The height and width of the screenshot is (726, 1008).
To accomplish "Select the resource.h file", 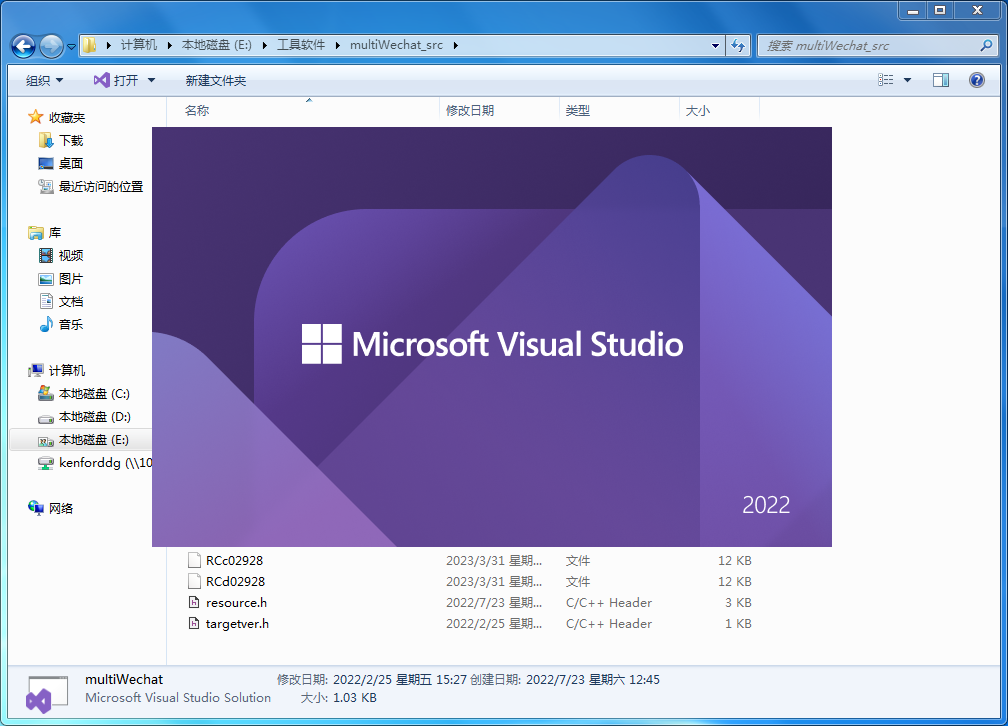I will click(237, 603).
